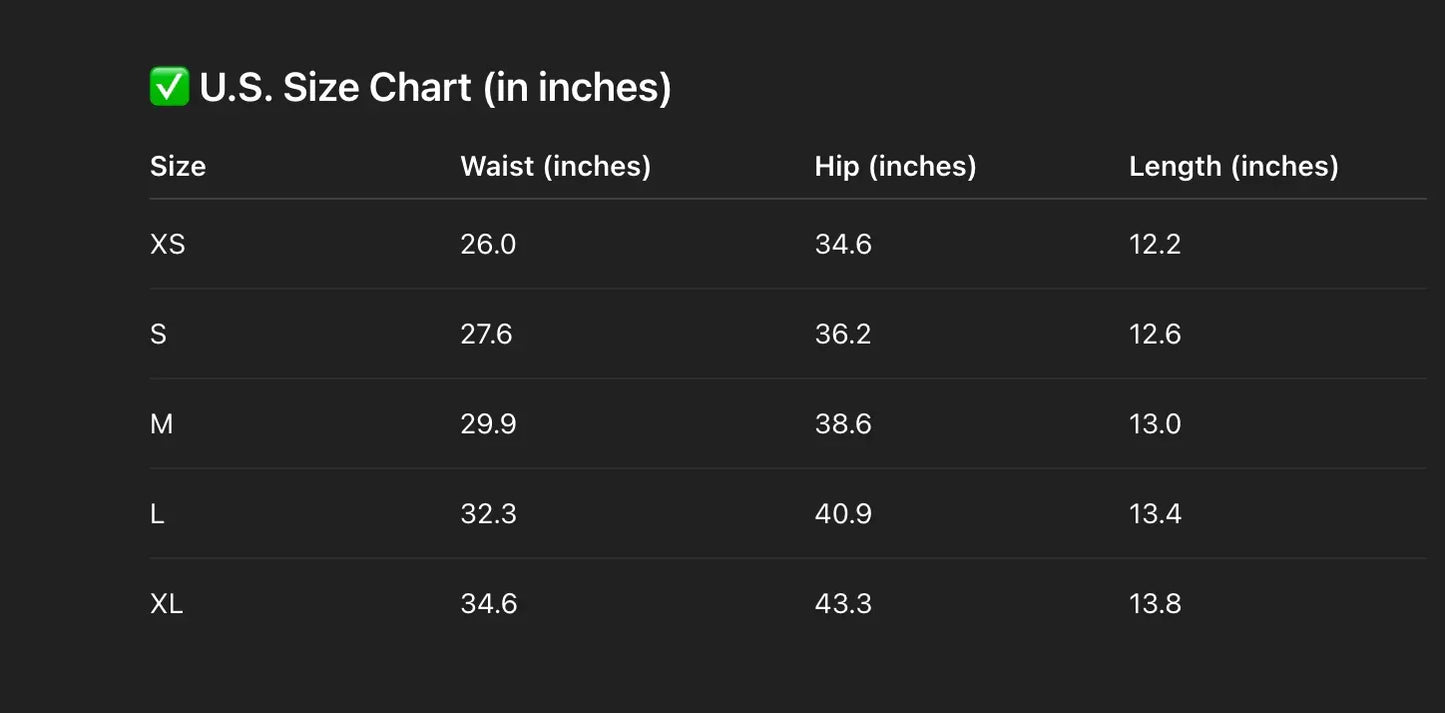Image resolution: width=1445 pixels, height=713 pixels.
Task: Click the Length (inches) column header
Action: pos(1233,166)
